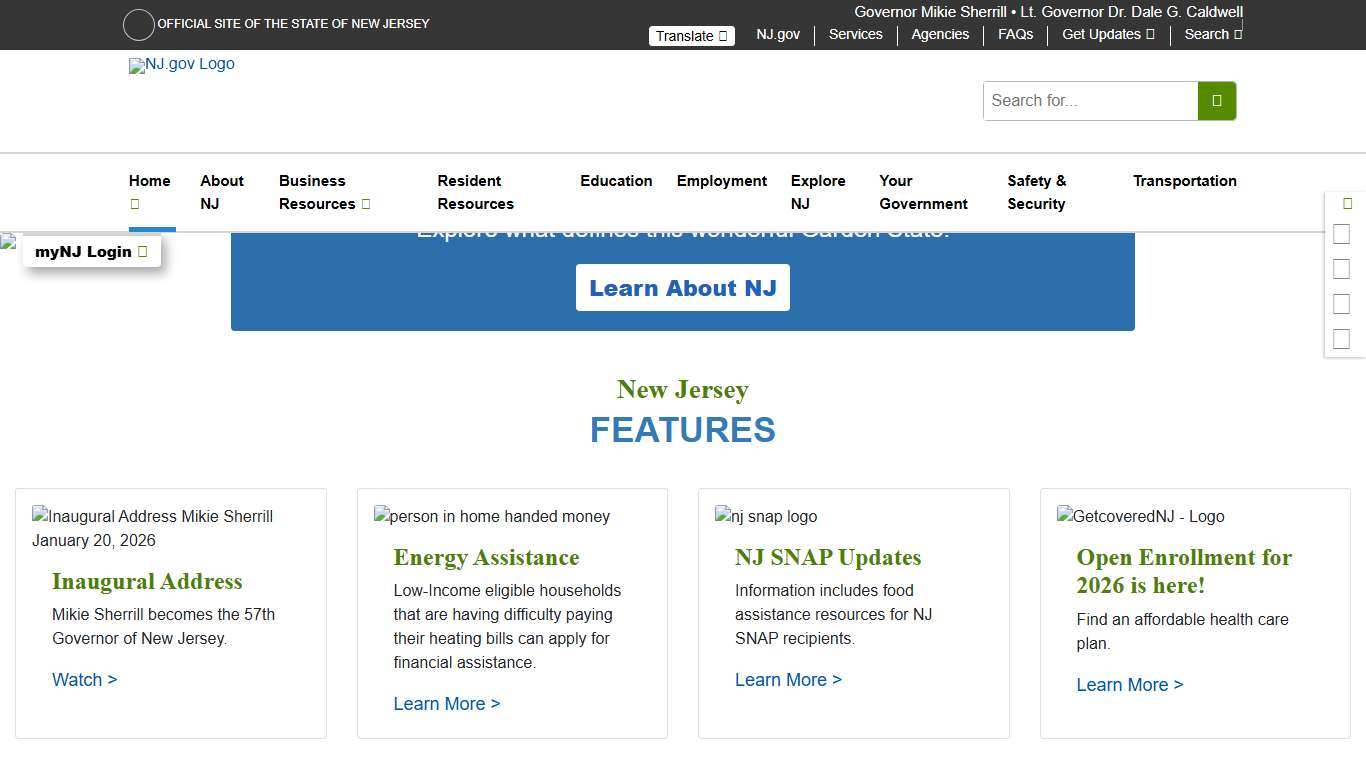Viewport: 1366px width, 768px height.
Task: Open the Transportation navigation menu item
Action: coord(1184,181)
